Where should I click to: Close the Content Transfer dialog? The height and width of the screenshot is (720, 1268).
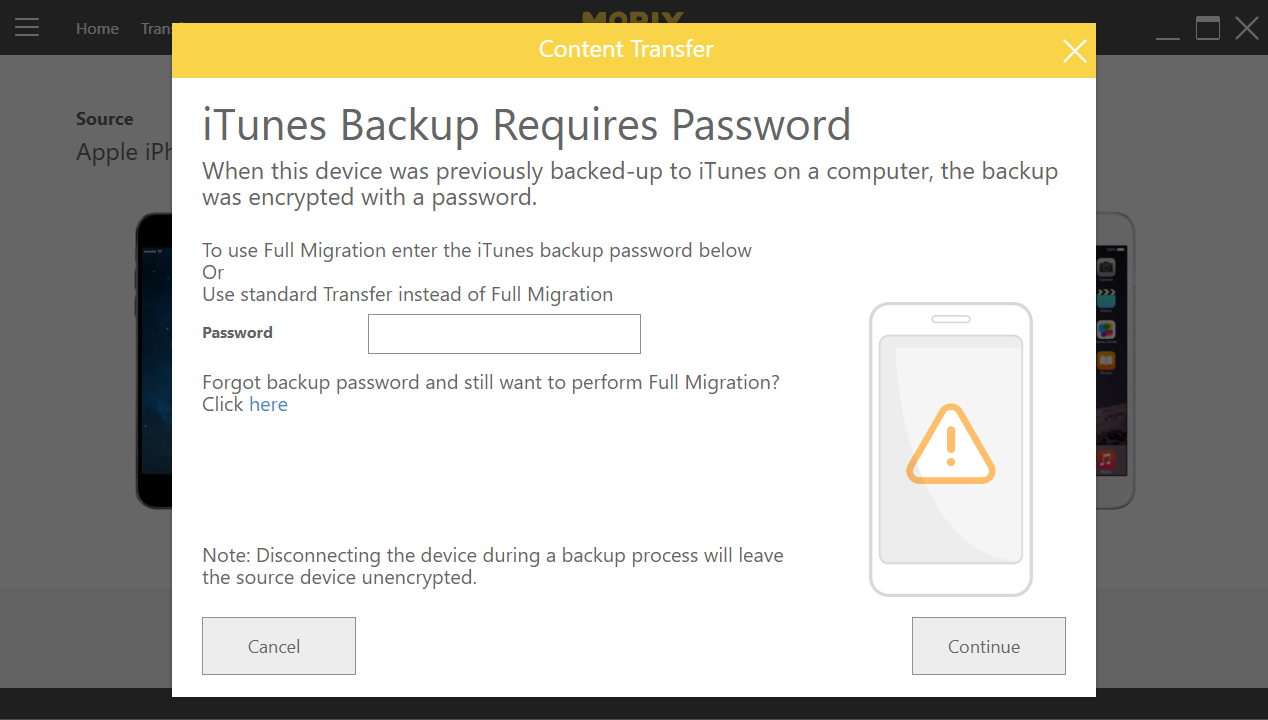[1074, 51]
